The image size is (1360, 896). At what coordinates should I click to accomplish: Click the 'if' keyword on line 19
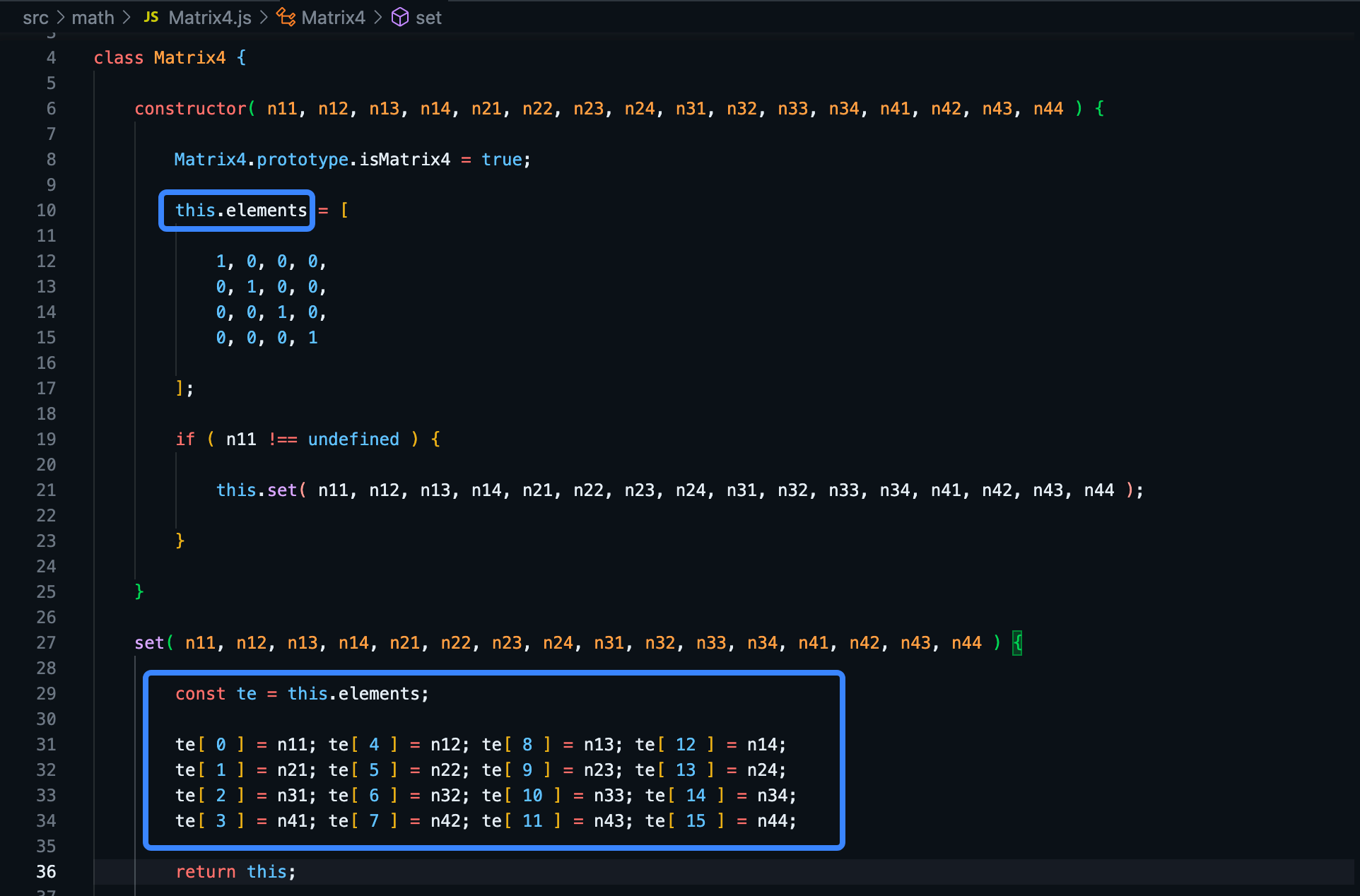point(185,440)
